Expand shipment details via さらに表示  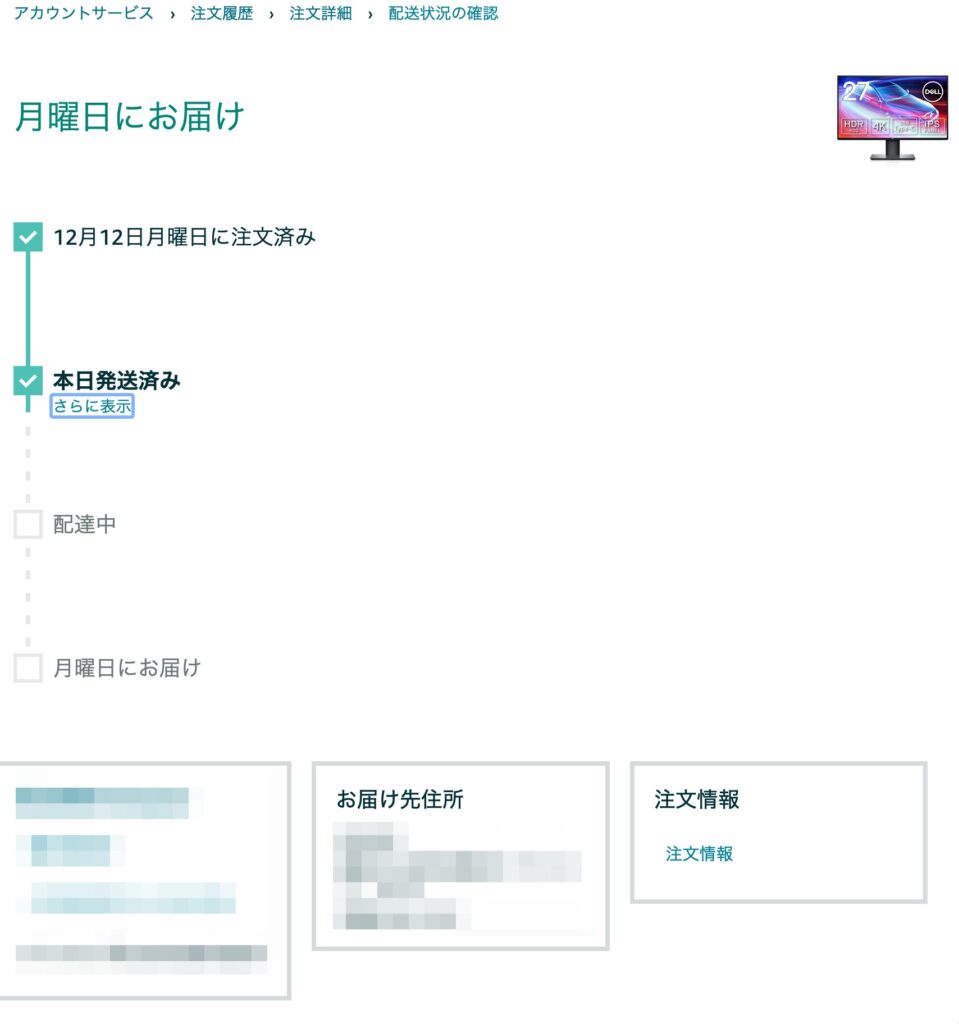92,406
